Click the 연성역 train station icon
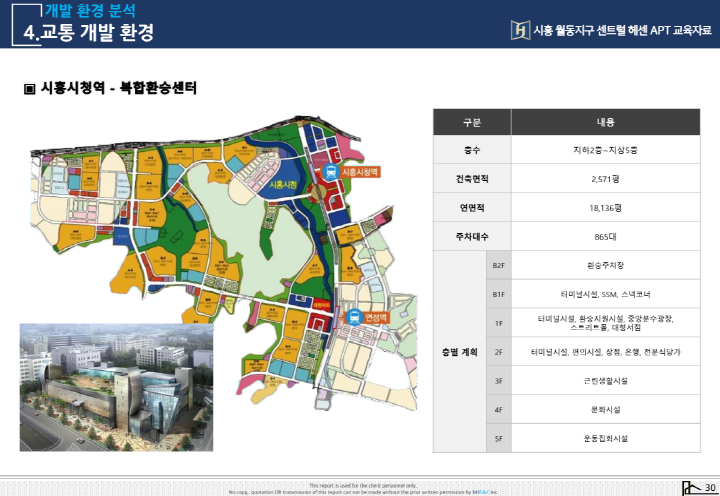 pos(353,318)
